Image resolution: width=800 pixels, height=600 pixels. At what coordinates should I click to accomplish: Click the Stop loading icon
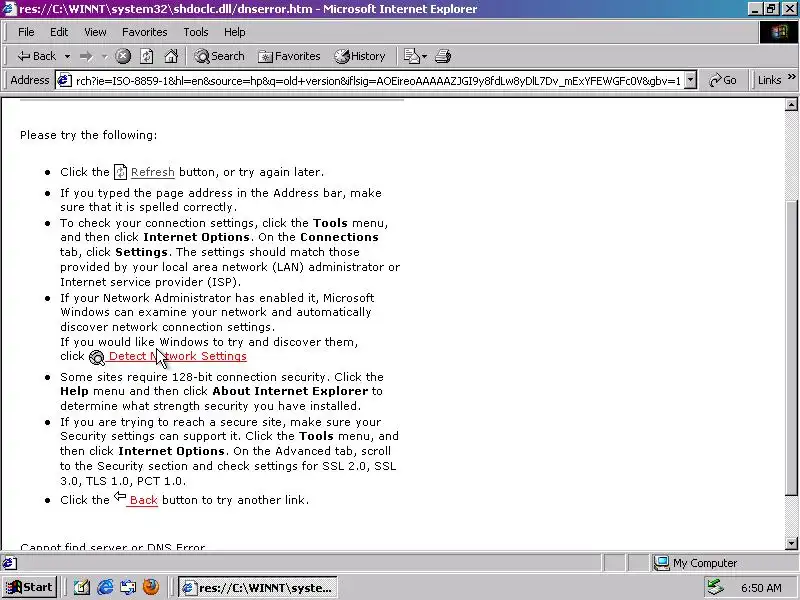[123, 56]
